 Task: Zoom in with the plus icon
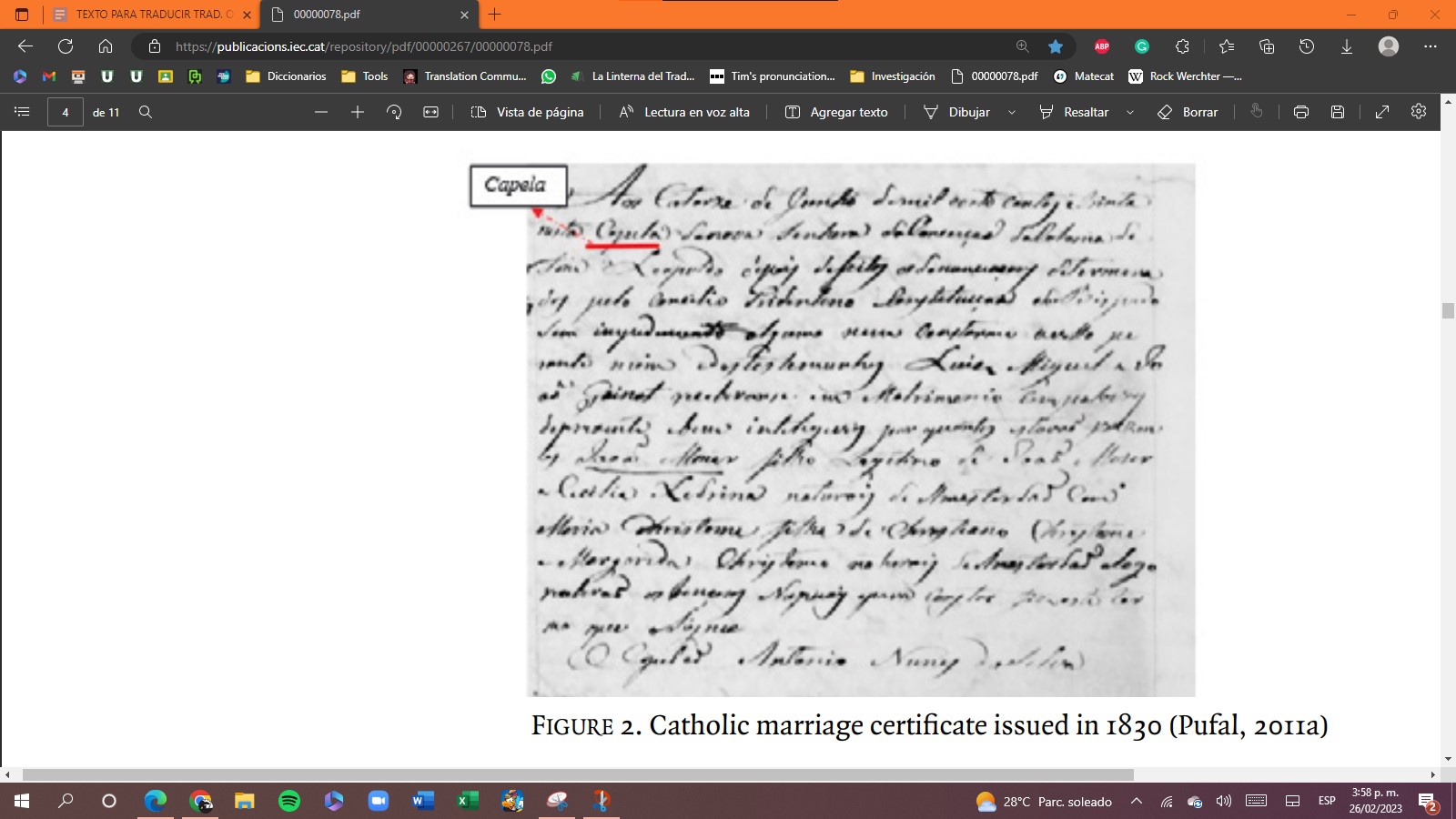click(358, 112)
